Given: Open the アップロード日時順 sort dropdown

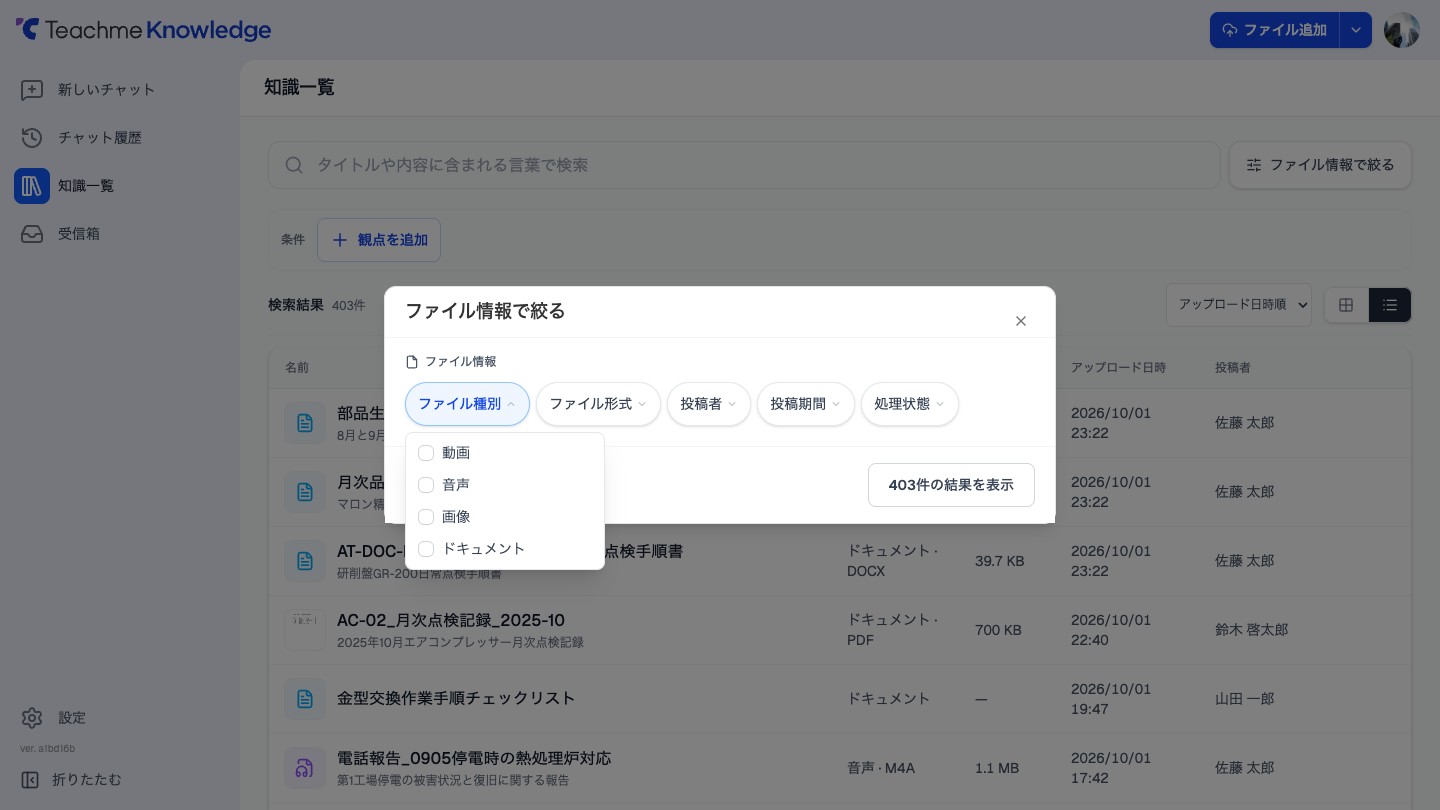Looking at the screenshot, I should pos(1238,305).
